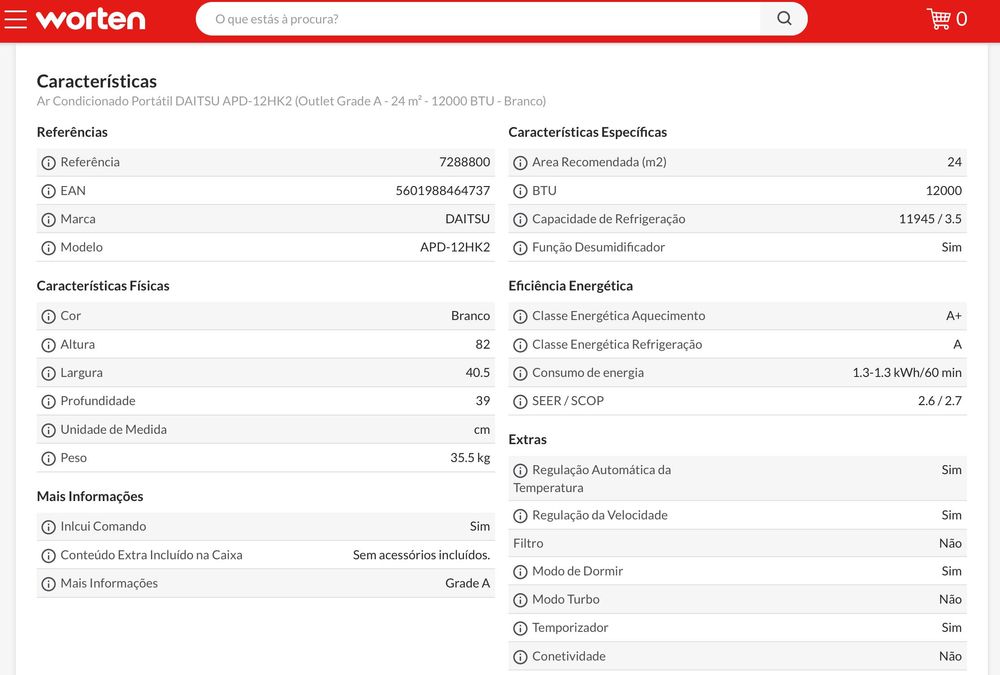This screenshot has width=1000, height=675.
Task: Click 'Sem acessórios incluídos.' text
Action: pyautogui.click(x=422, y=554)
